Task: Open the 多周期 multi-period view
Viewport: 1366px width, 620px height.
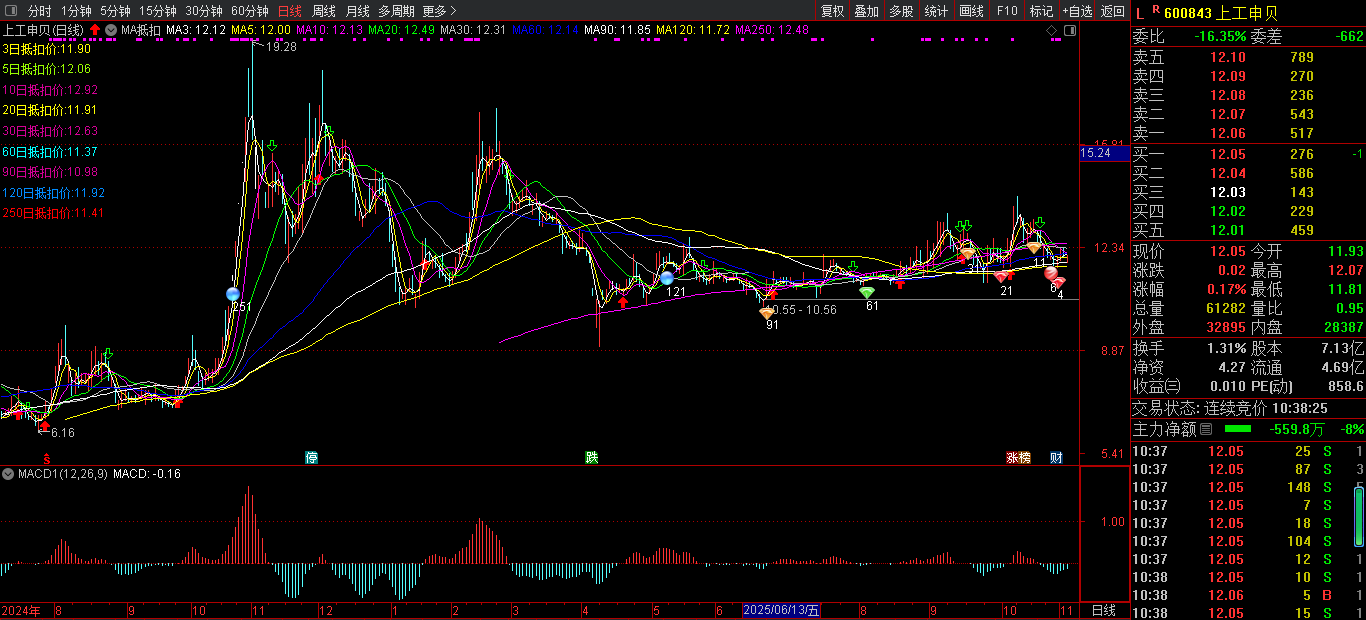Action: [x=396, y=11]
